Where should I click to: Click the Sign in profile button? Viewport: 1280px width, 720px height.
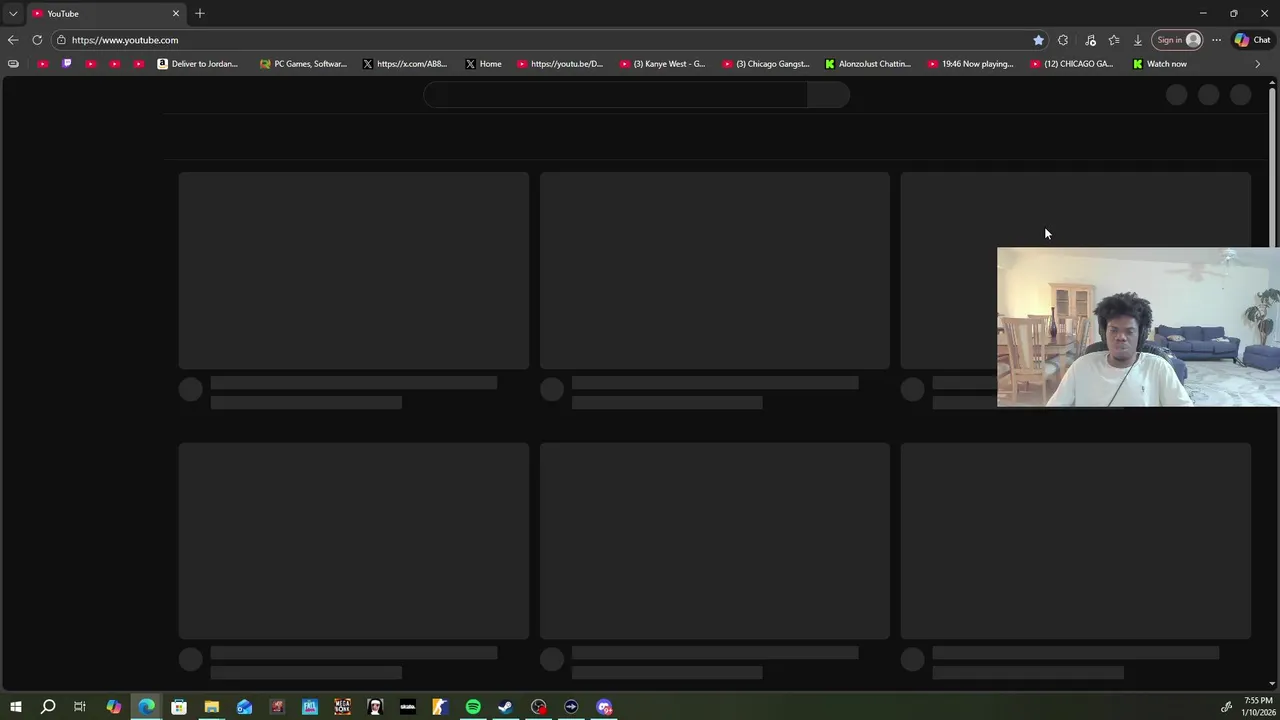click(1177, 40)
